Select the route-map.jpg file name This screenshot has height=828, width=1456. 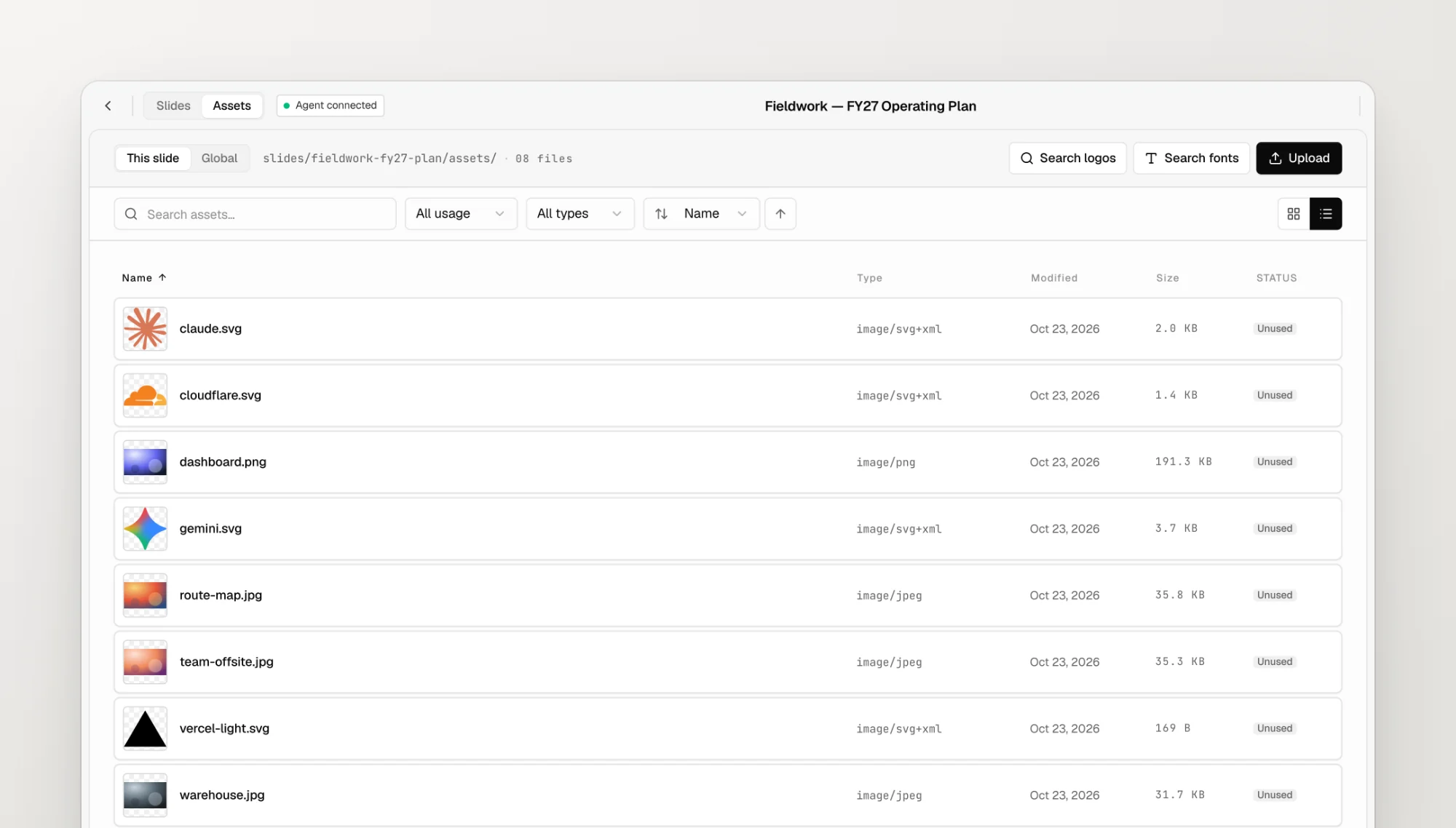point(221,595)
